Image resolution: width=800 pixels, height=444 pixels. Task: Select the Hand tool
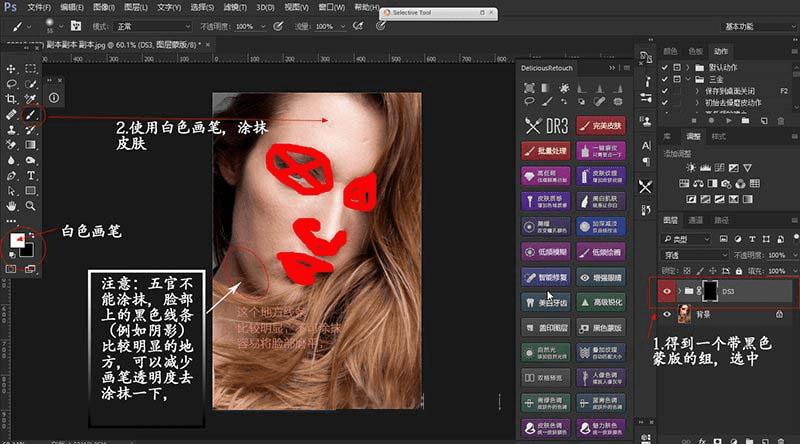(12, 205)
